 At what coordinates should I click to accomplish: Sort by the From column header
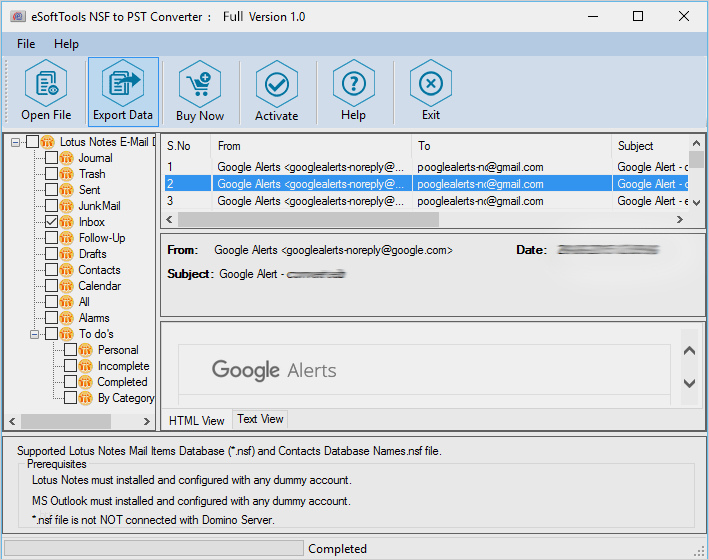click(x=310, y=146)
